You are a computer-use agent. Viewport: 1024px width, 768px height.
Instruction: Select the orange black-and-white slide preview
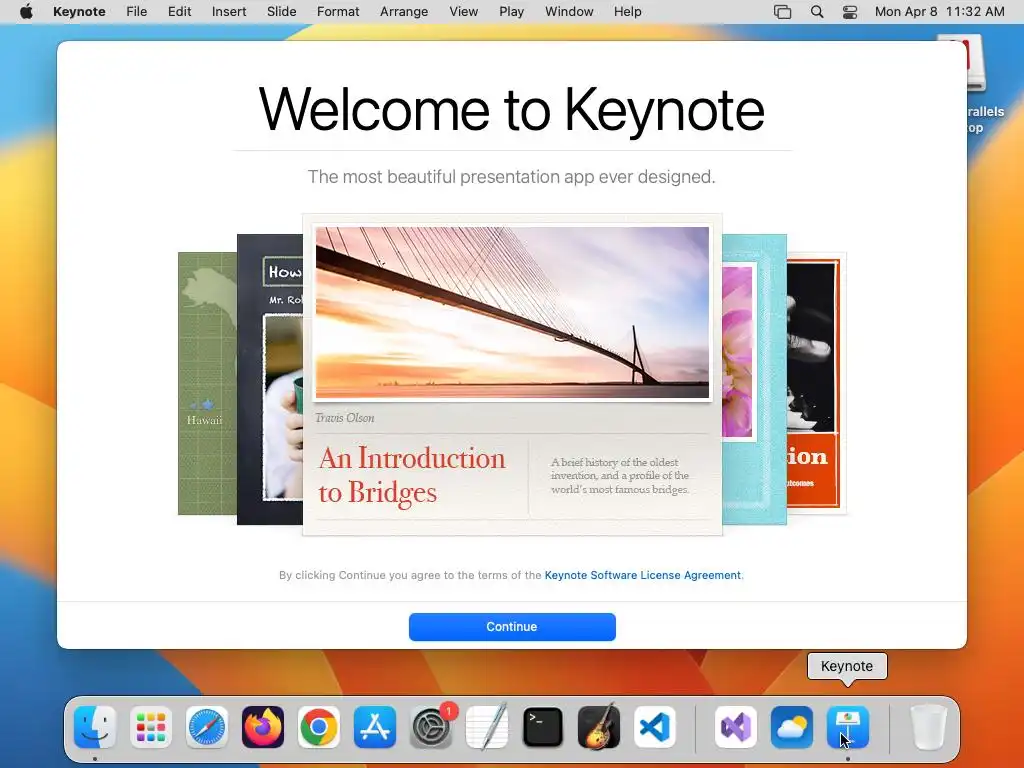click(x=816, y=383)
